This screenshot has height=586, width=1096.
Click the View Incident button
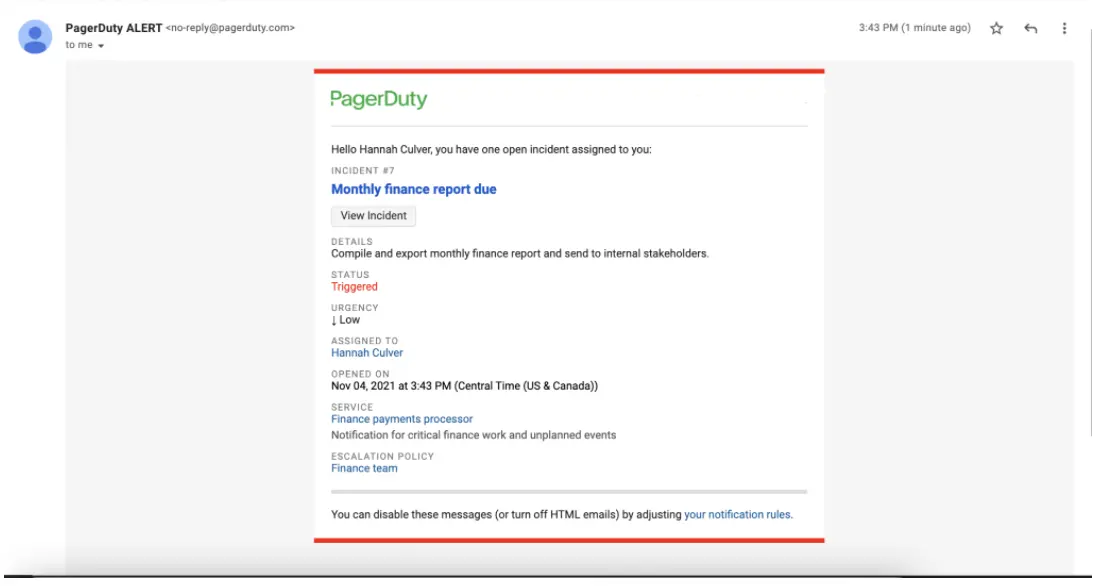(x=373, y=215)
